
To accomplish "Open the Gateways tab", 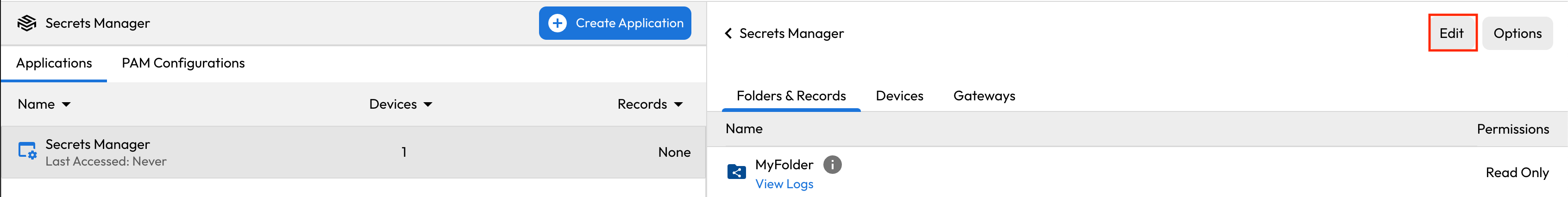I will point(984,96).
